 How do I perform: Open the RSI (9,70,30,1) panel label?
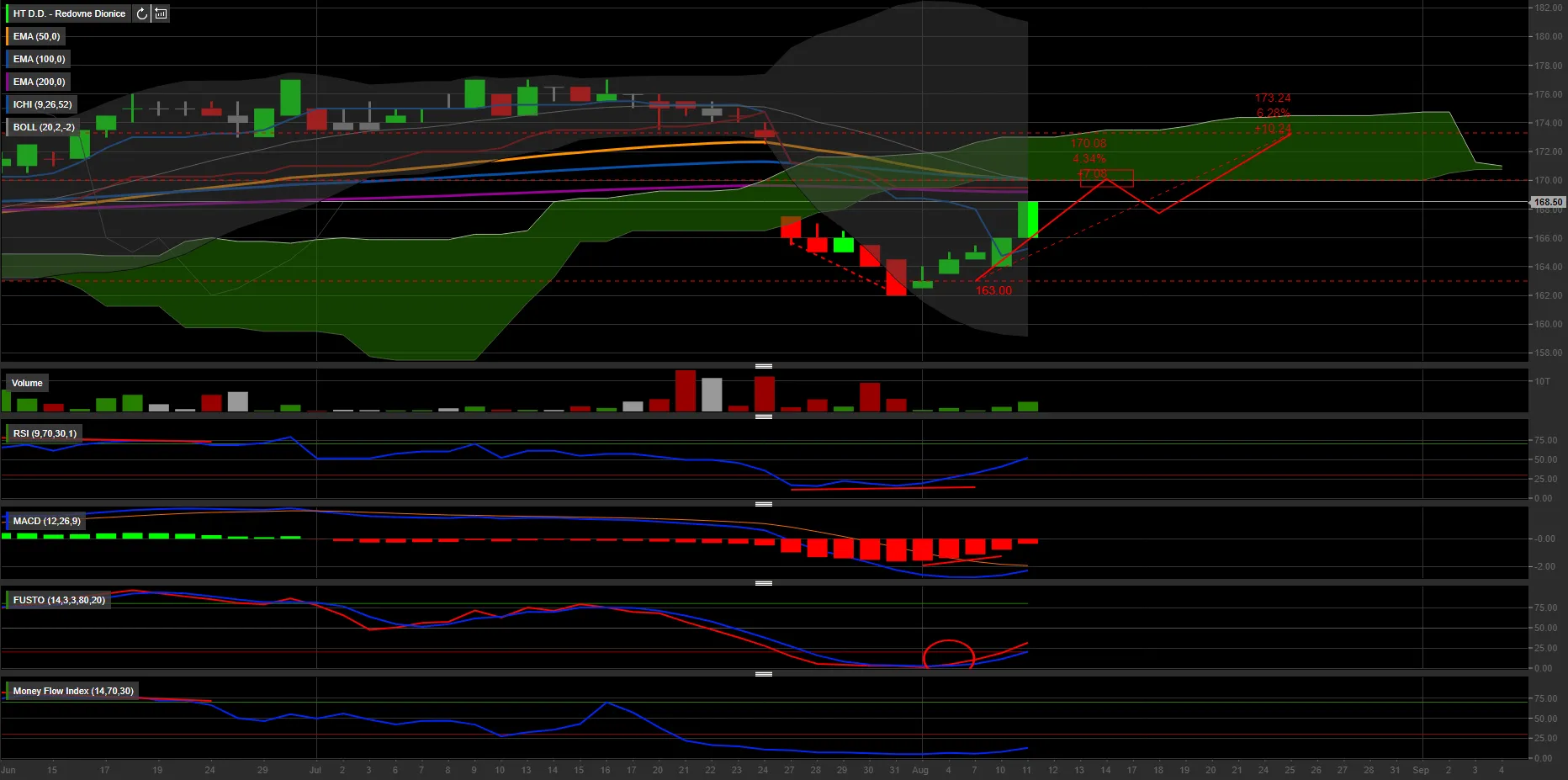[x=45, y=433]
